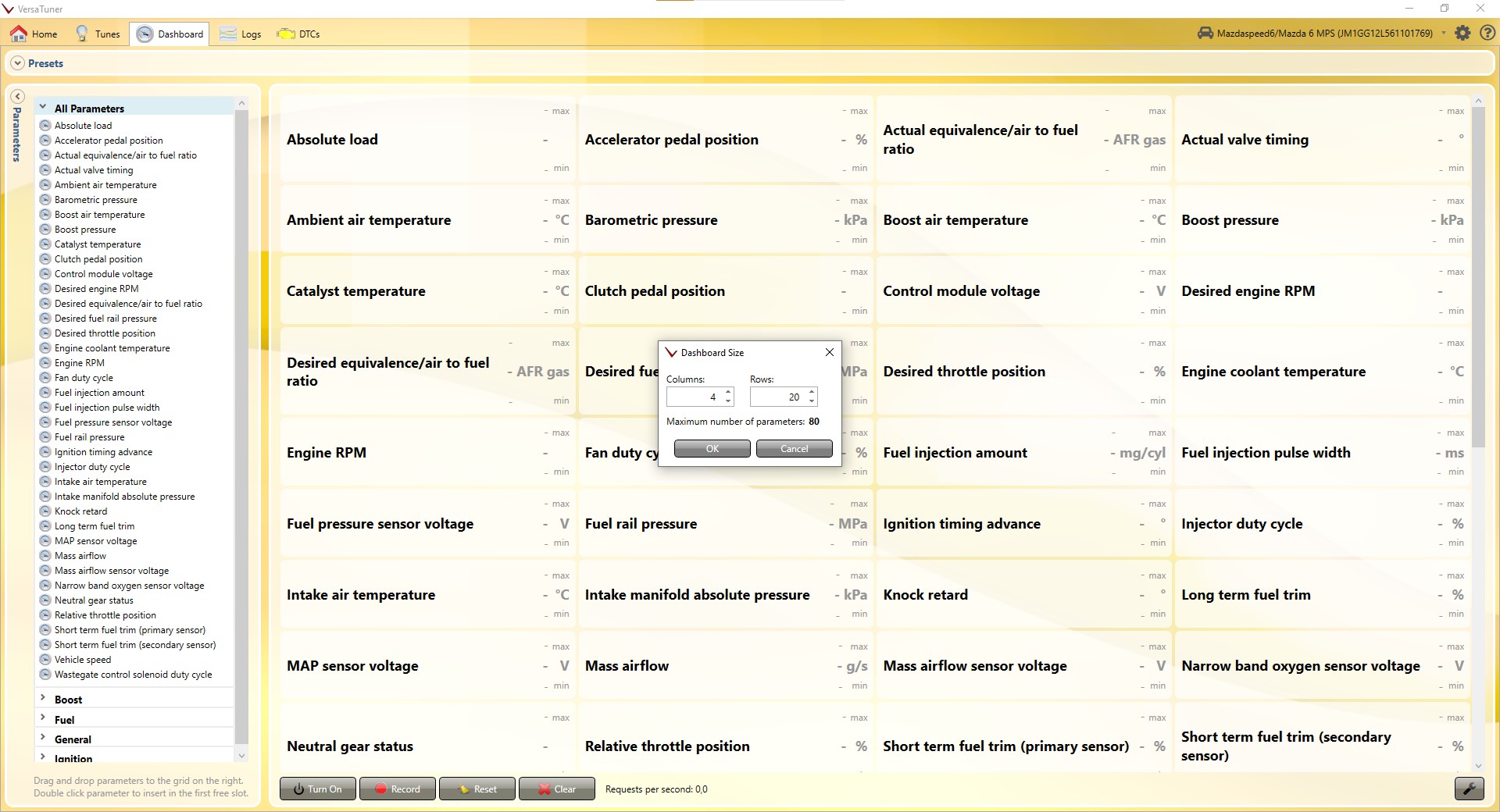
Task: Click the Reset button
Action: (x=477, y=789)
